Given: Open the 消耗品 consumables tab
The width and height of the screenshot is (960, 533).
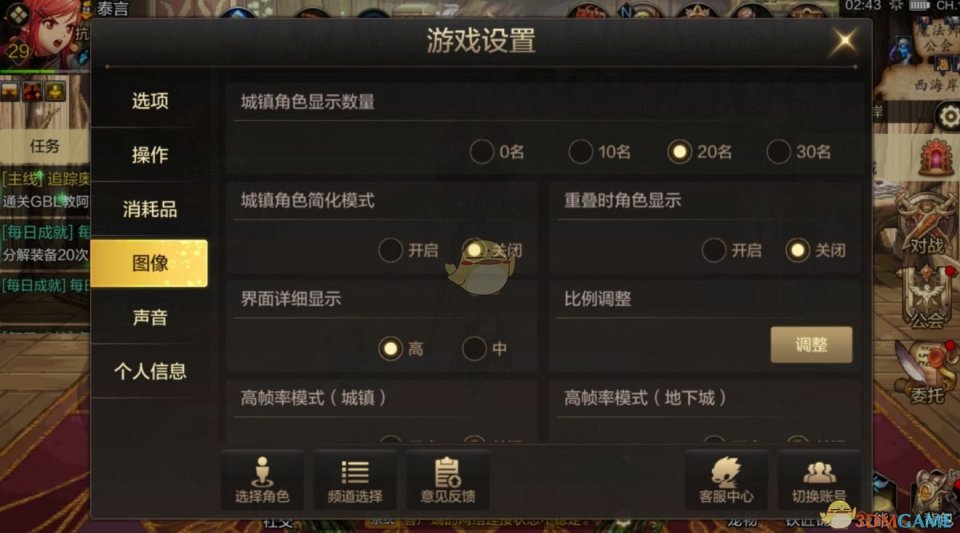Looking at the screenshot, I should coord(149,209).
